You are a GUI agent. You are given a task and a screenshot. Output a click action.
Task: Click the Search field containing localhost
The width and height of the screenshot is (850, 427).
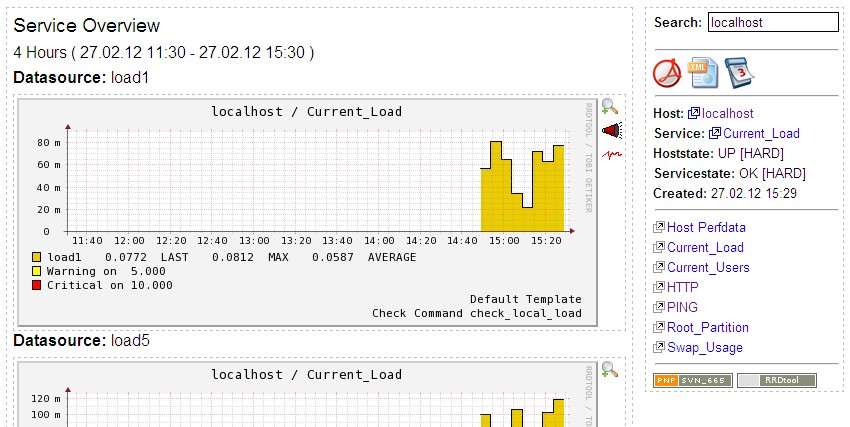[773, 22]
